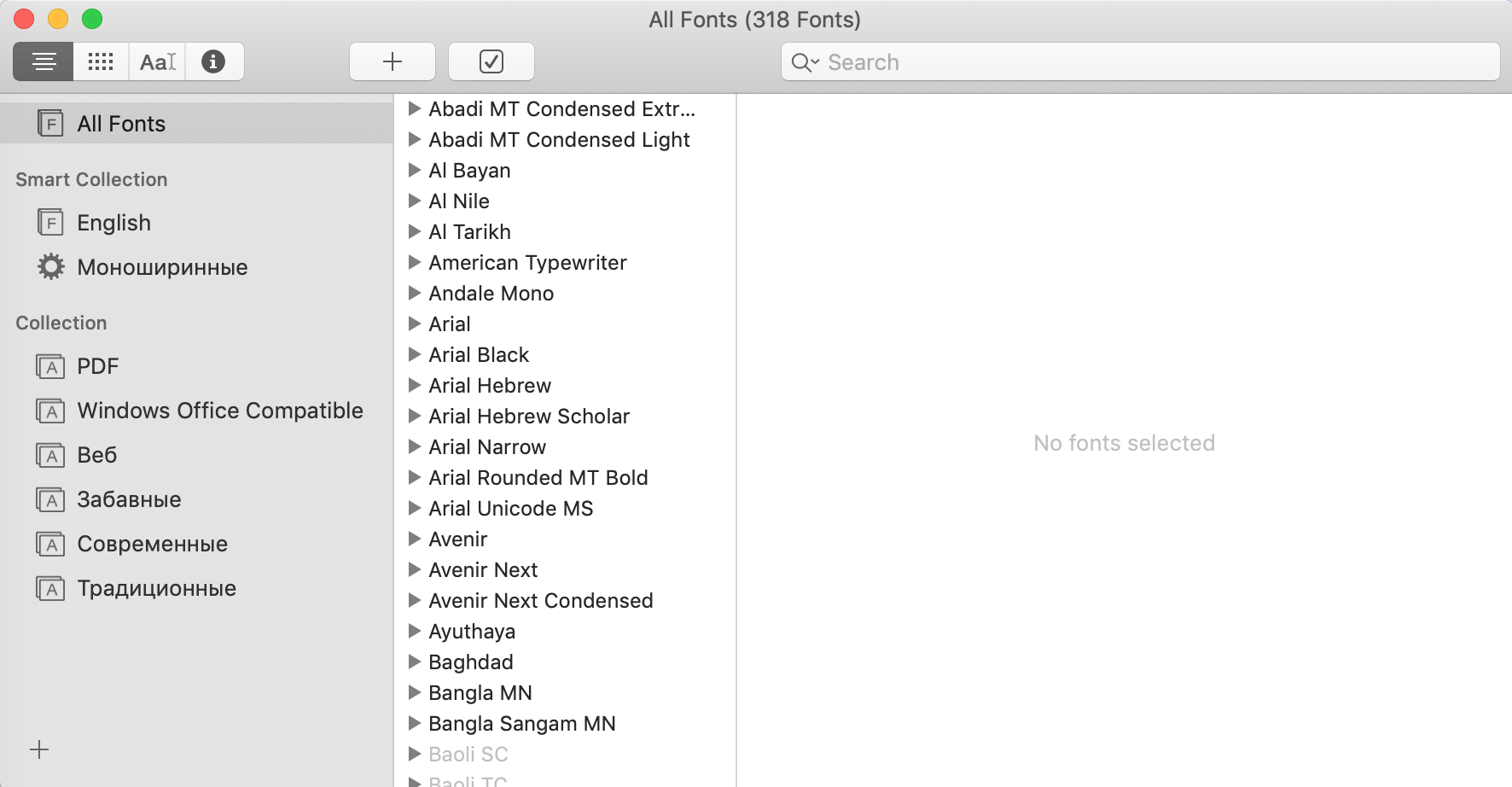The height and width of the screenshot is (787, 1512).
Task: Expand Abadi MT Condensed Light family
Action: [415, 139]
